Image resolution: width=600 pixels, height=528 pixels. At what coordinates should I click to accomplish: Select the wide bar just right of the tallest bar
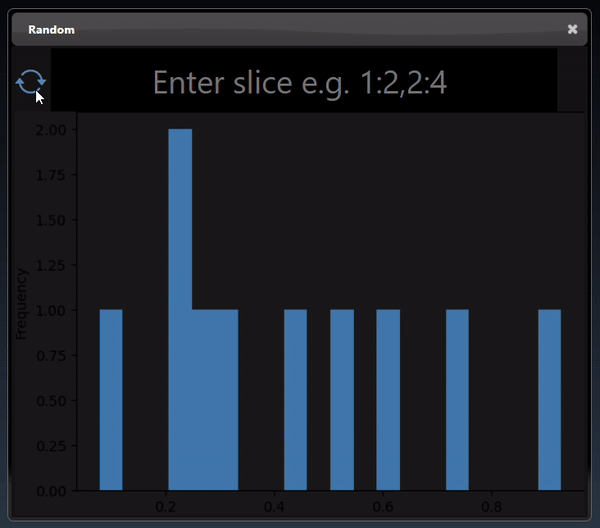point(215,400)
